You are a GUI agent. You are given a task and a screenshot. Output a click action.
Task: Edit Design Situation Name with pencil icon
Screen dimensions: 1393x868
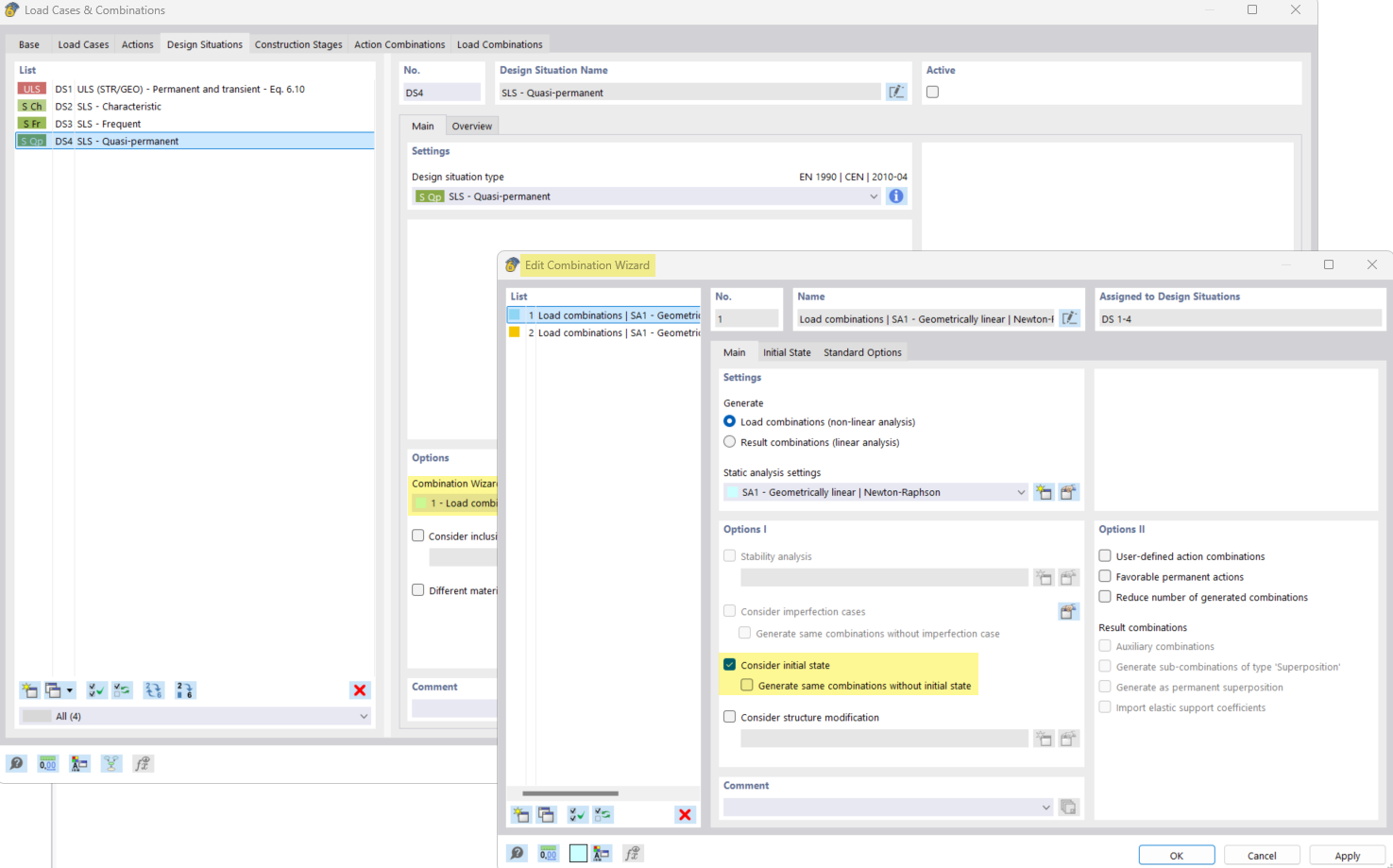click(x=896, y=92)
